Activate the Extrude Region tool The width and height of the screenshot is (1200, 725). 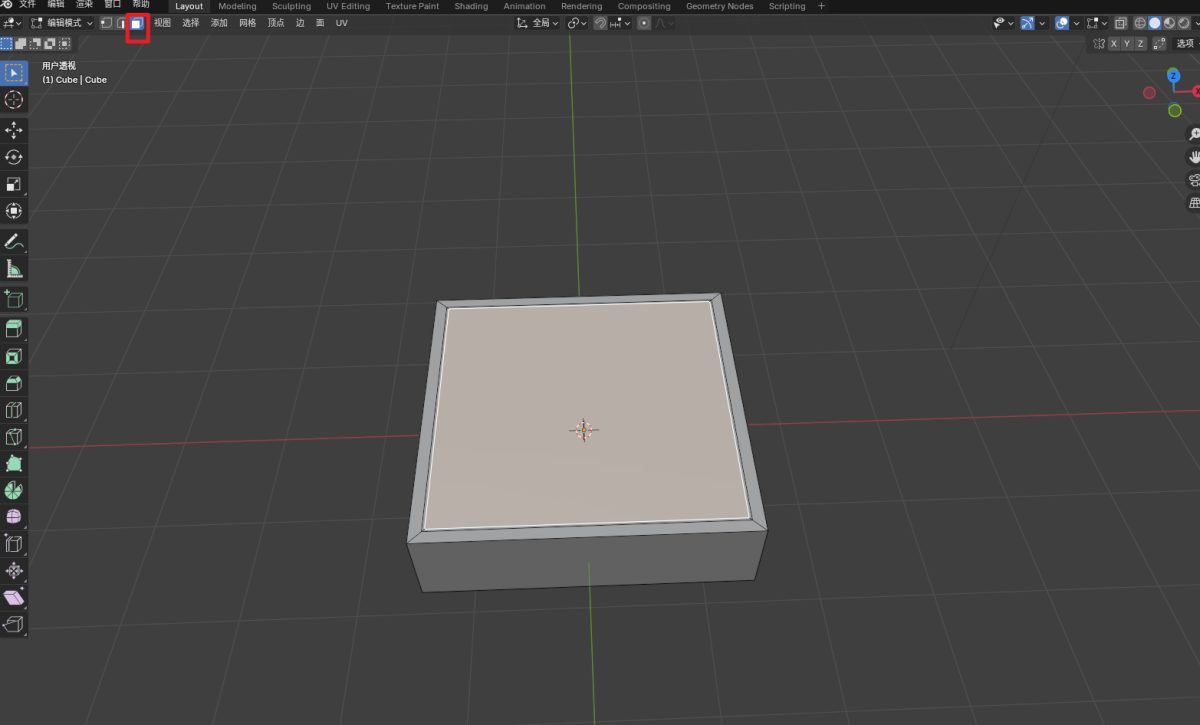14,329
